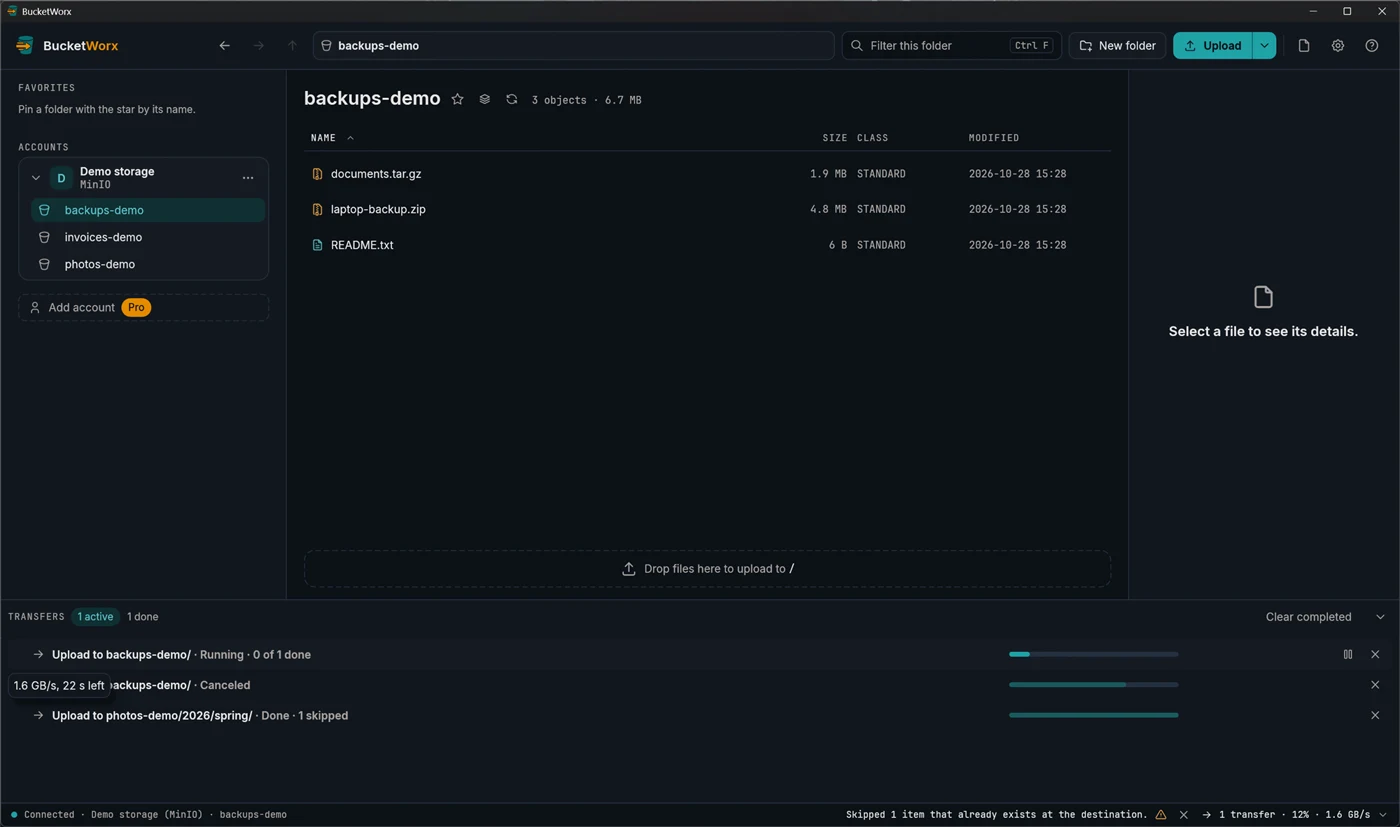
Task: Cancel the running upload to backups-demo
Action: pos(1375,654)
